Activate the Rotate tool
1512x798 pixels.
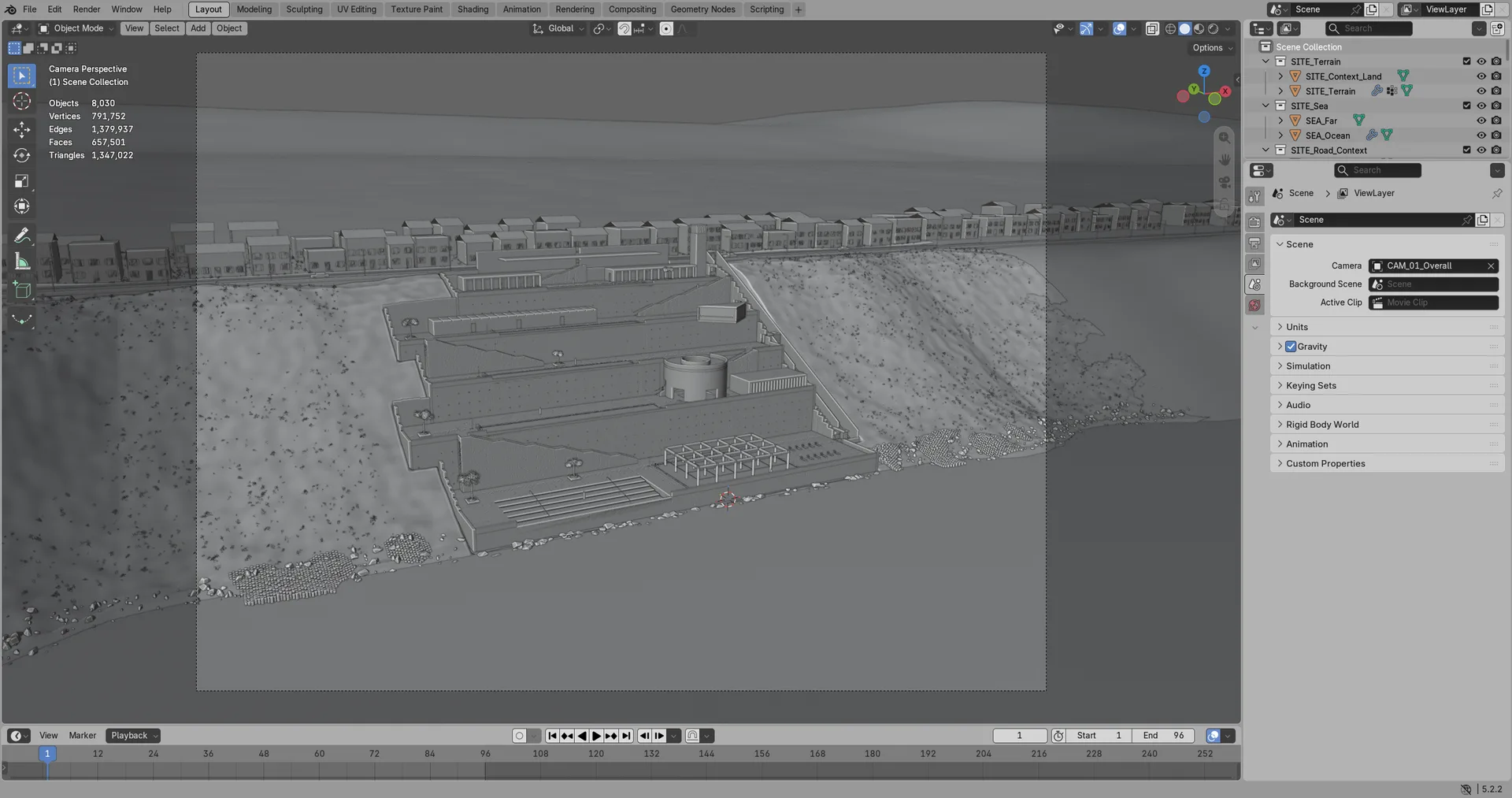click(22, 155)
